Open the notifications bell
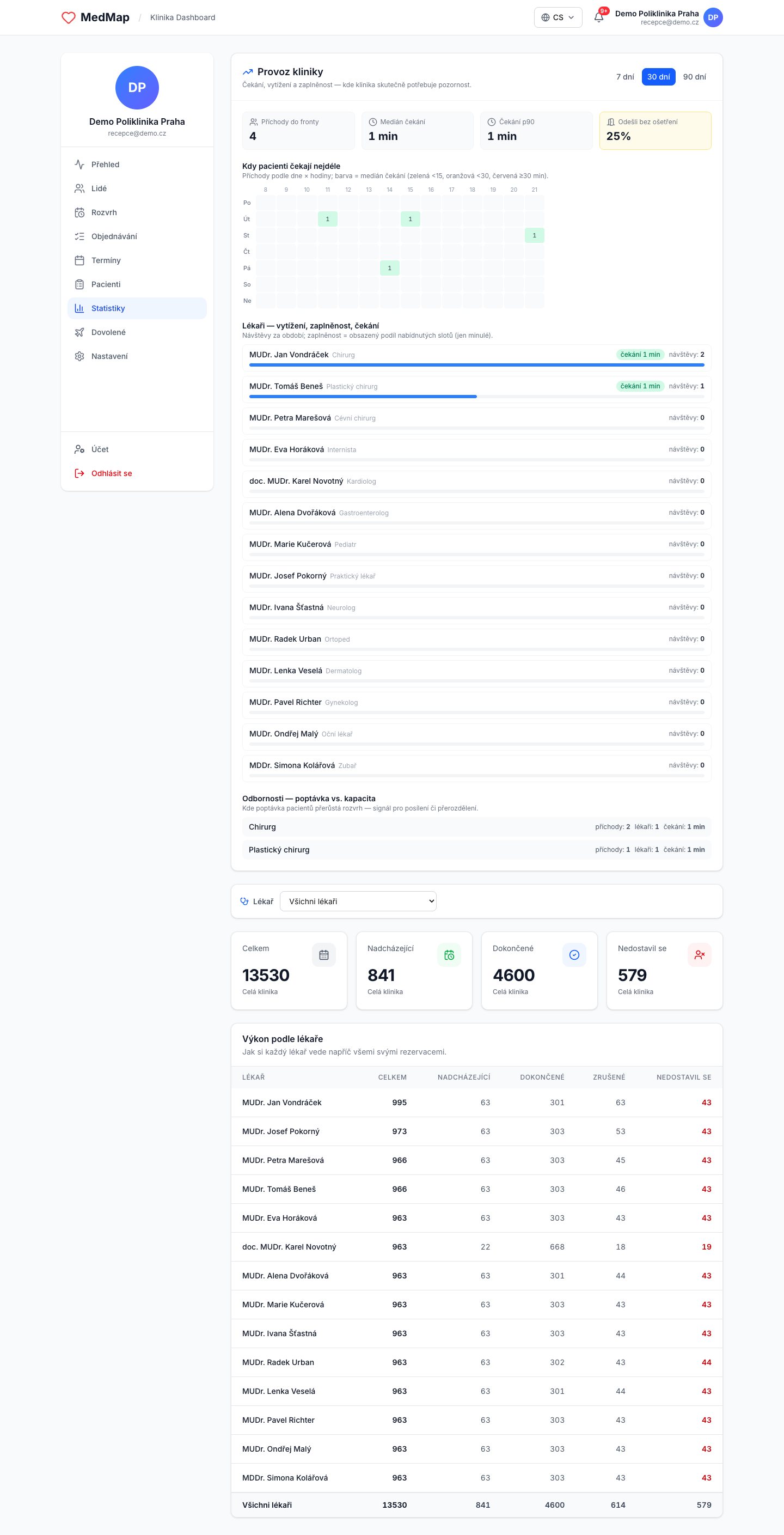Screen dimensions: 784x1535 point(599,17)
